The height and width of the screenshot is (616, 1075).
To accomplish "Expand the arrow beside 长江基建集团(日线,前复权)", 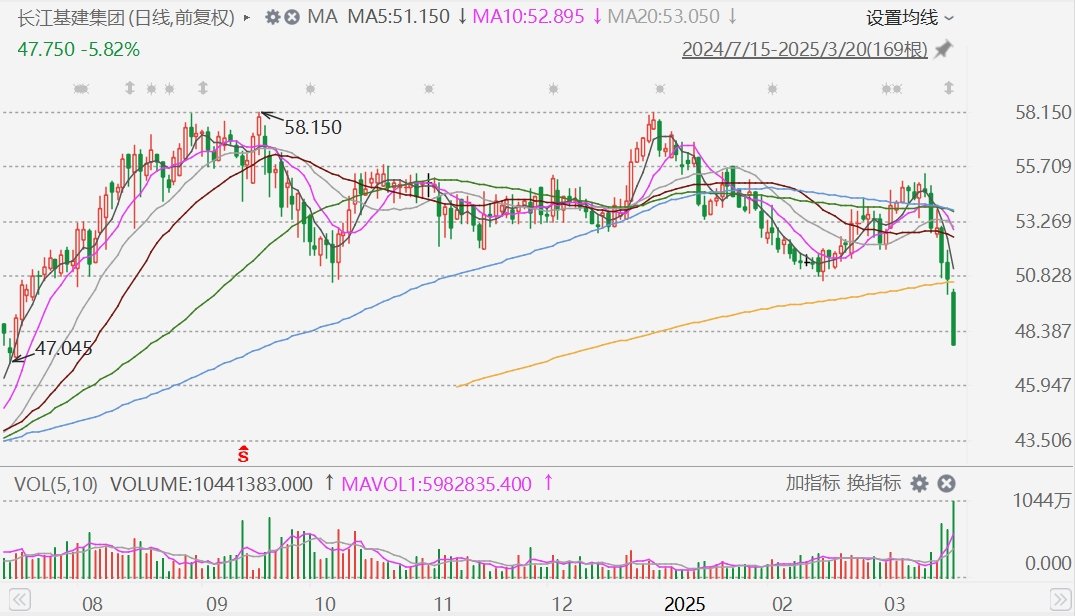I will (x=247, y=18).
